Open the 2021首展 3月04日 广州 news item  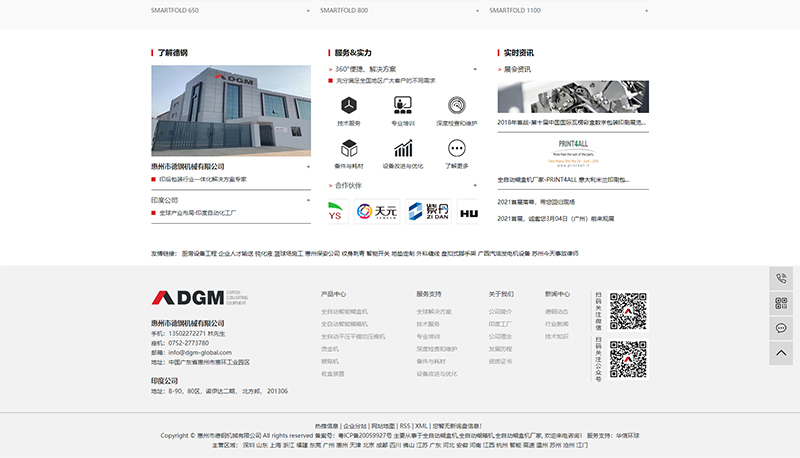coord(556,218)
